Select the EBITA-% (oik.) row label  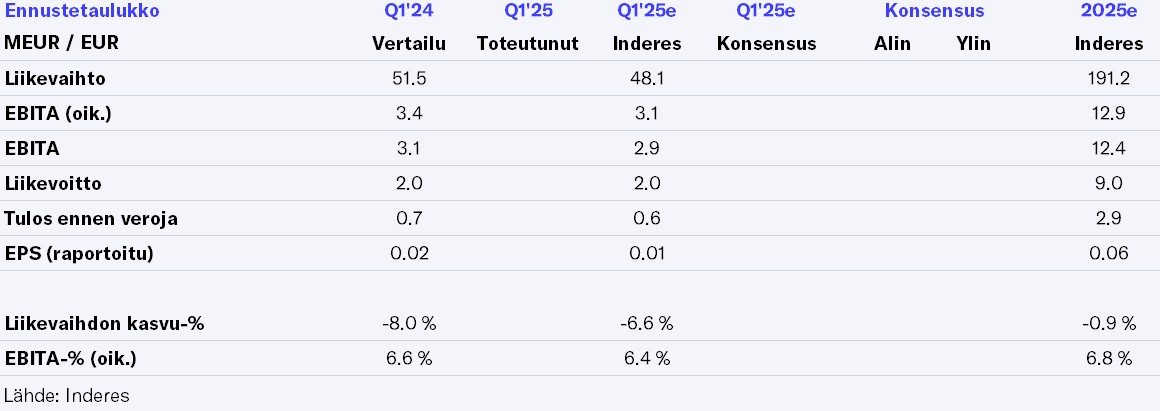[x=70, y=358]
